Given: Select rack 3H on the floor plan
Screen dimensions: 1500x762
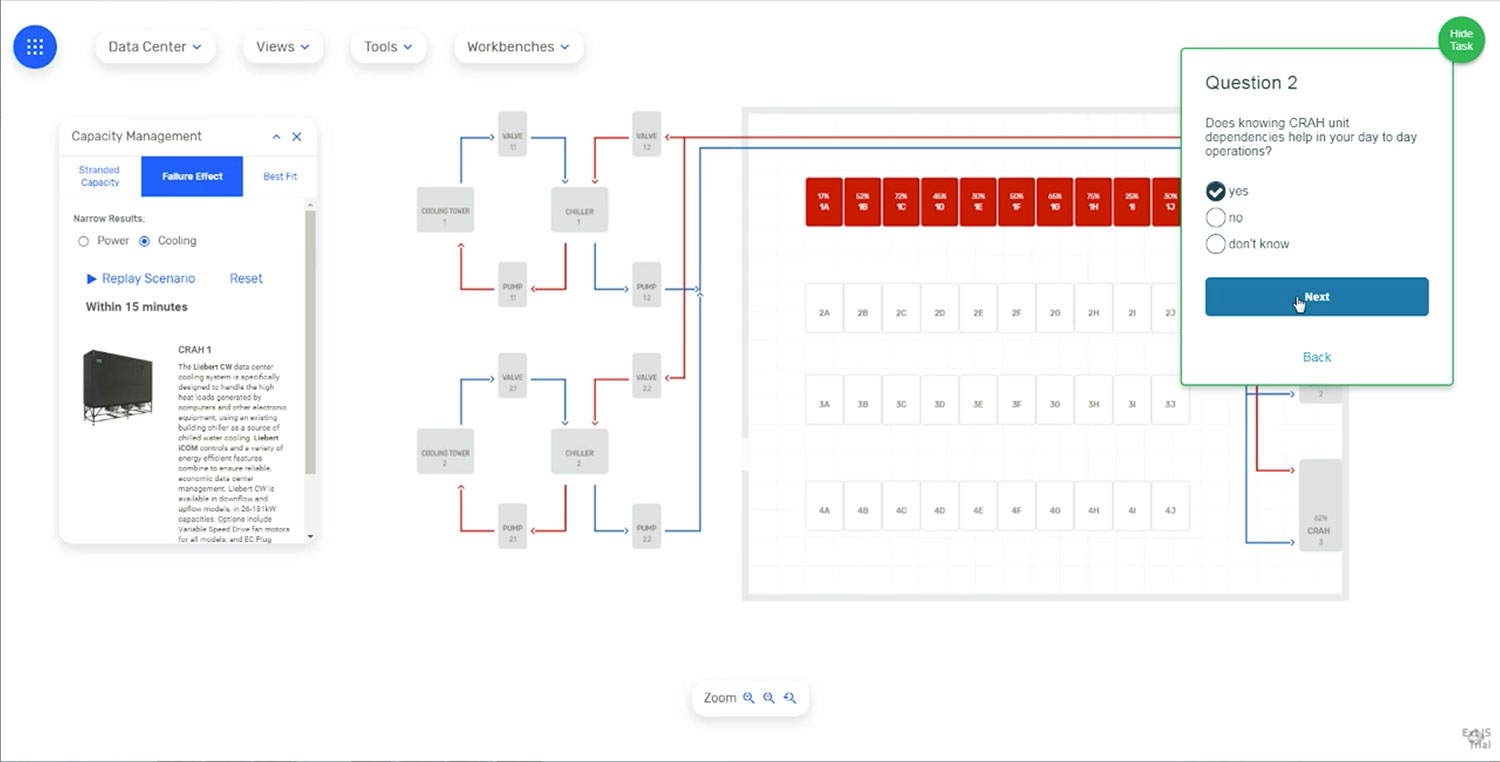Looking at the screenshot, I should pos(1093,400).
